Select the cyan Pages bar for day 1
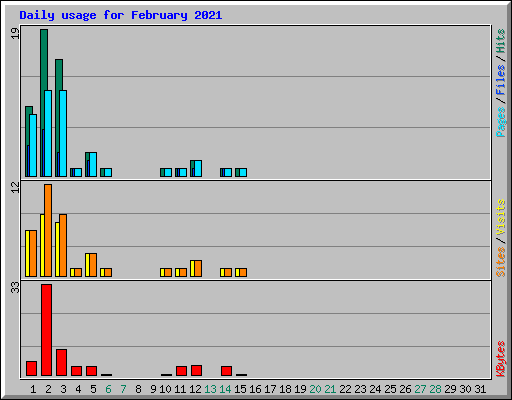This screenshot has width=512, height=400. (x=33, y=145)
